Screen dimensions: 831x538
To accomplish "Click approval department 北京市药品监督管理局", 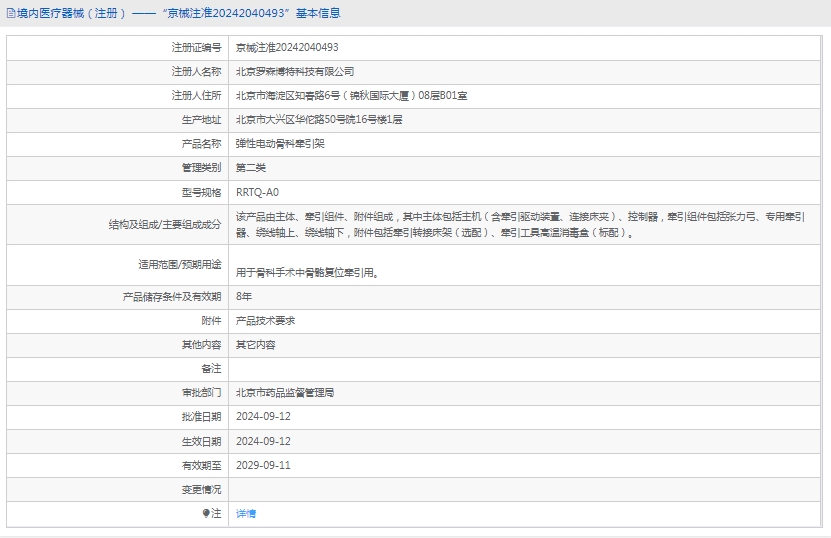I will pyautogui.click(x=285, y=393).
